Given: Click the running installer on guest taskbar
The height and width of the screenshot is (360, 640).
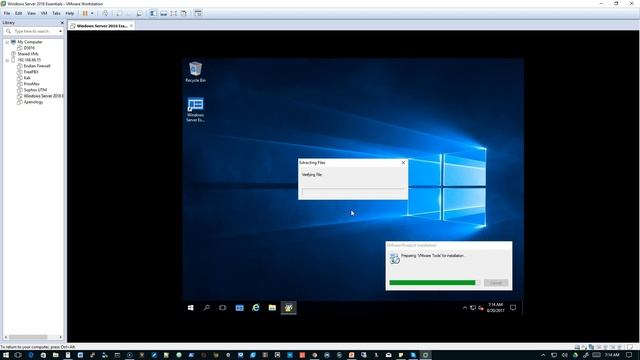Looking at the screenshot, I should coord(289,308).
